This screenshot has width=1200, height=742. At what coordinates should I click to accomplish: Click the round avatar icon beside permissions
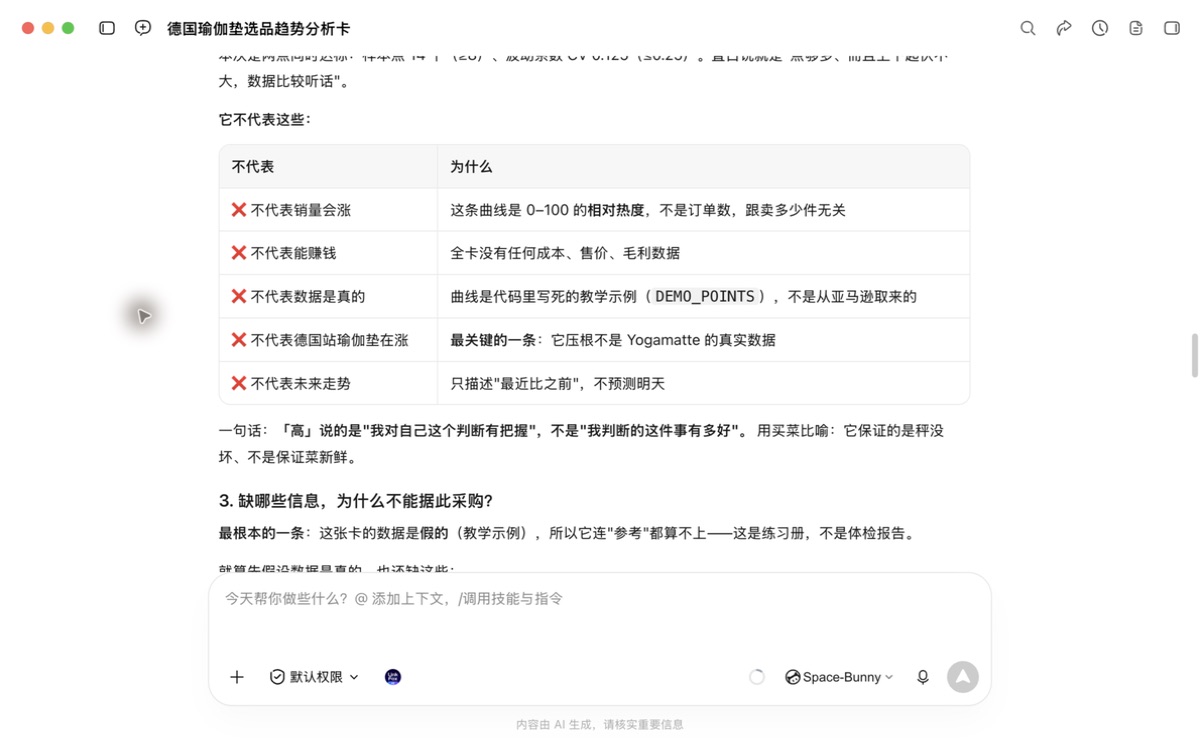(x=393, y=677)
